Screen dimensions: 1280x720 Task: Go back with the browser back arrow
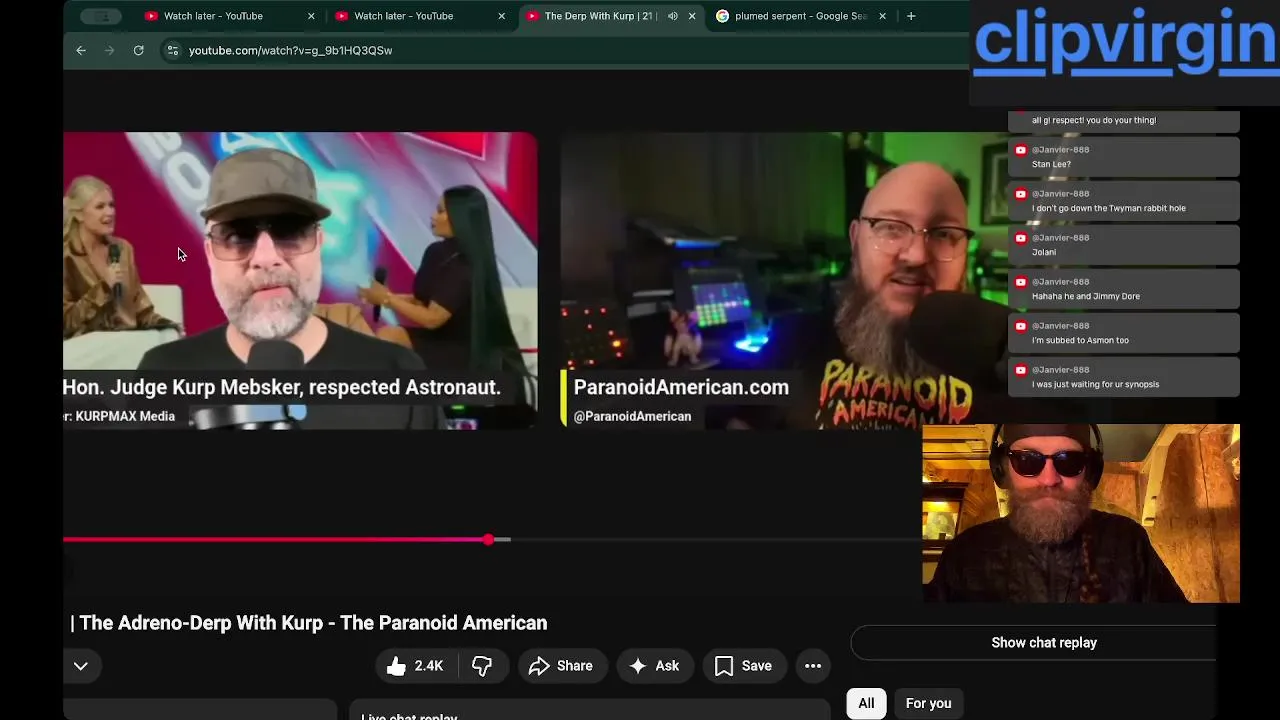tap(81, 50)
